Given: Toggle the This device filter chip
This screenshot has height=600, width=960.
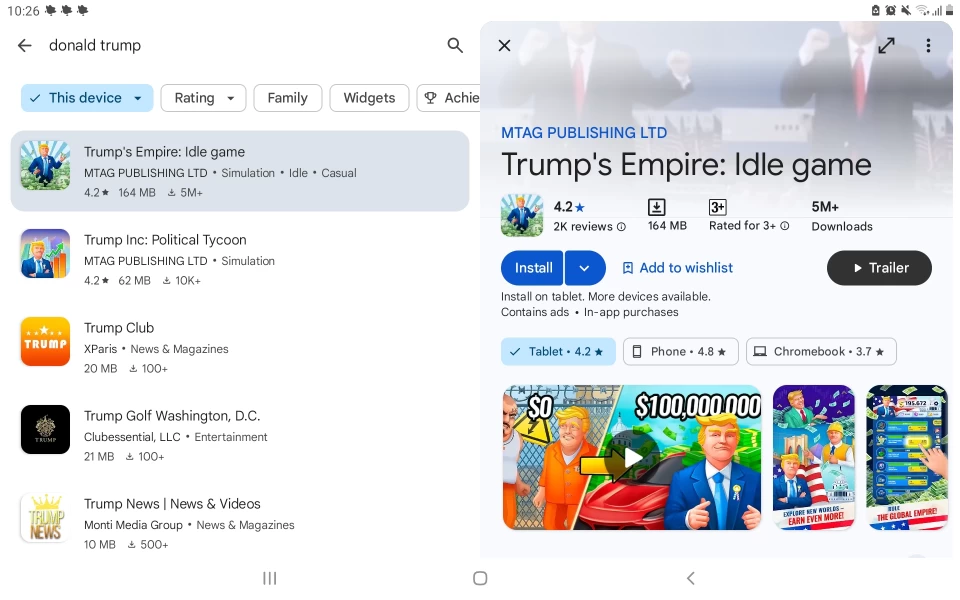Looking at the screenshot, I should pos(87,98).
